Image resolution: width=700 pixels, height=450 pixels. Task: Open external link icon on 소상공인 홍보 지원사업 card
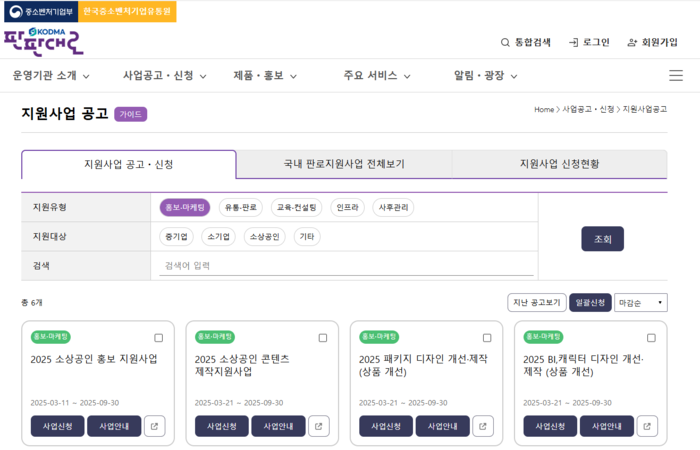155,426
